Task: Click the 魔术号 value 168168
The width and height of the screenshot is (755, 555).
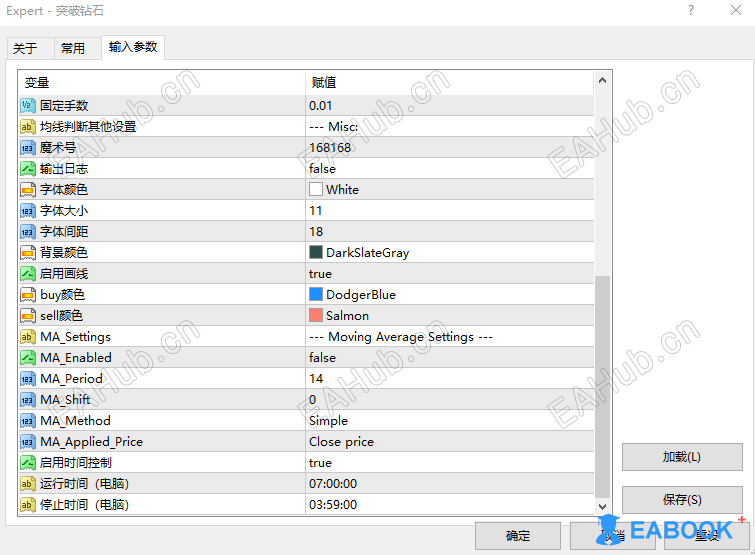Action: pyautogui.click(x=330, y=148)
